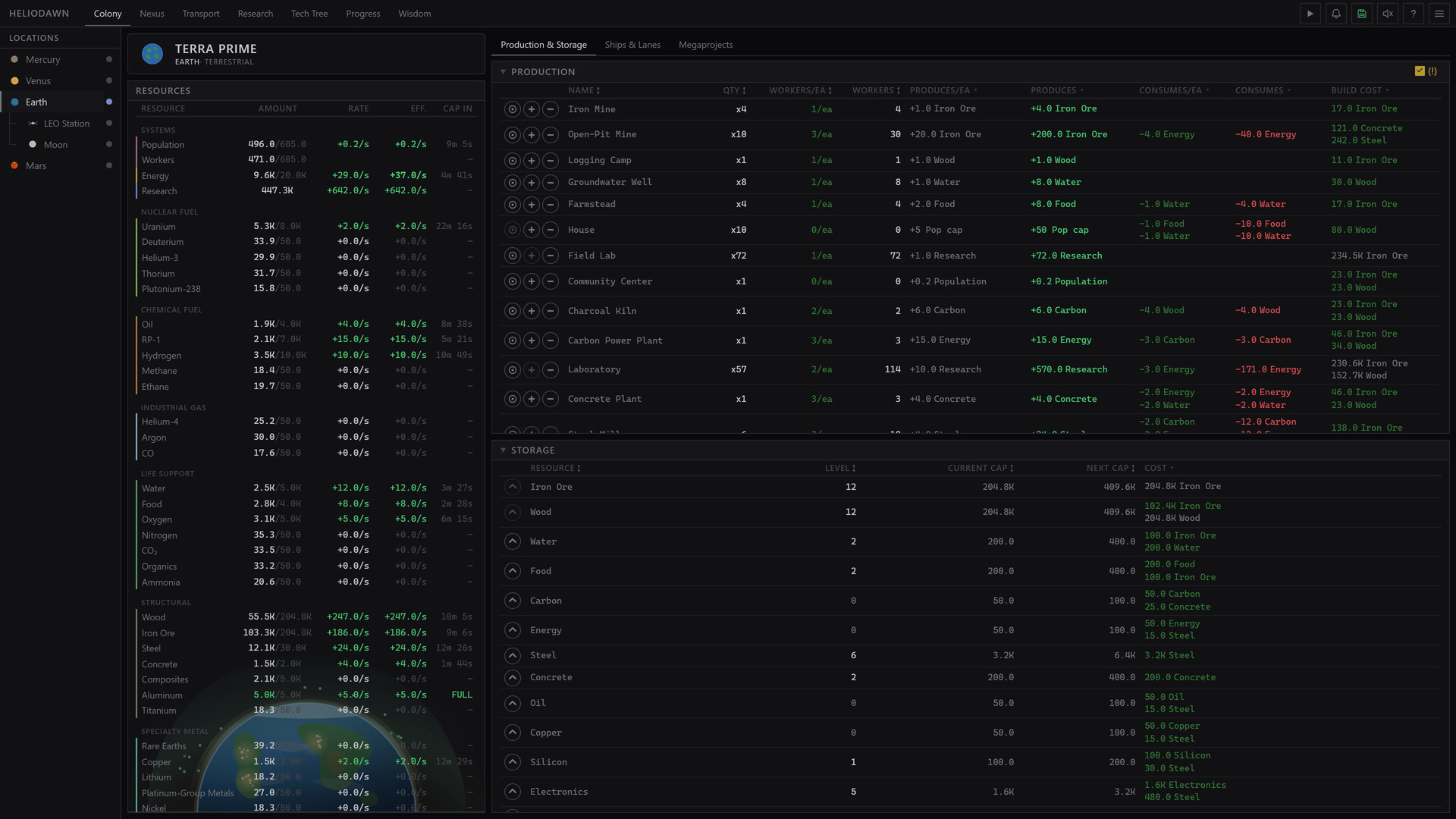
Task: Toggle the Mars location indicator dot
Action: (x=109, y=165)
